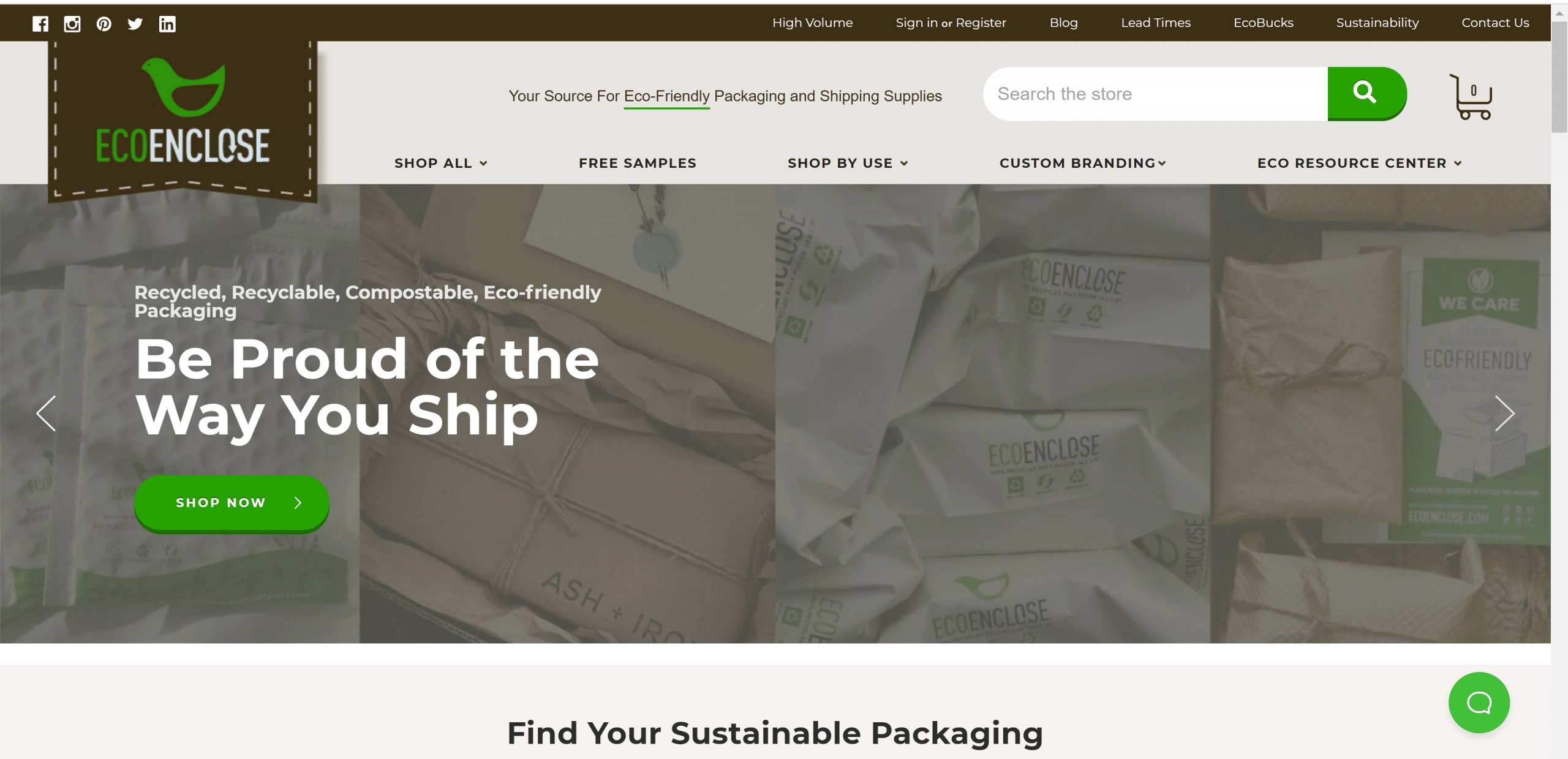Go to the EcoBucks page
Viewport: 1568px width, 759px height.
click(1263, 23)
